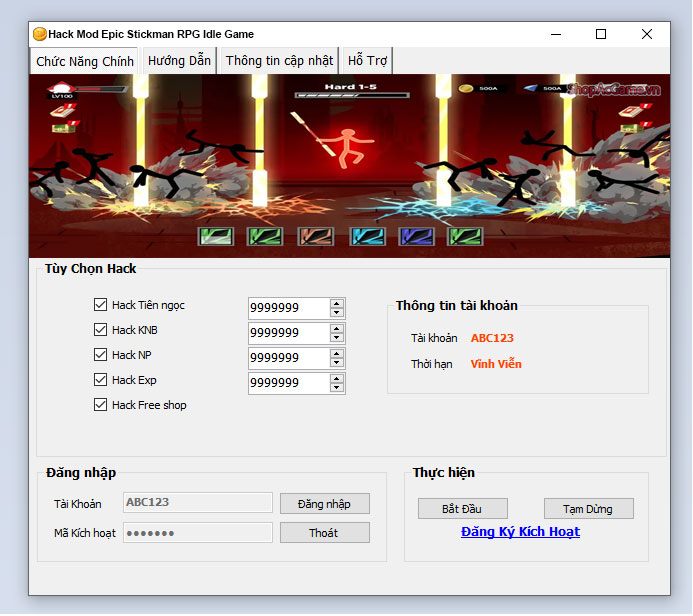
Task: Toggle the Hack KNB checkbox
Action: [x=100, y=330]
